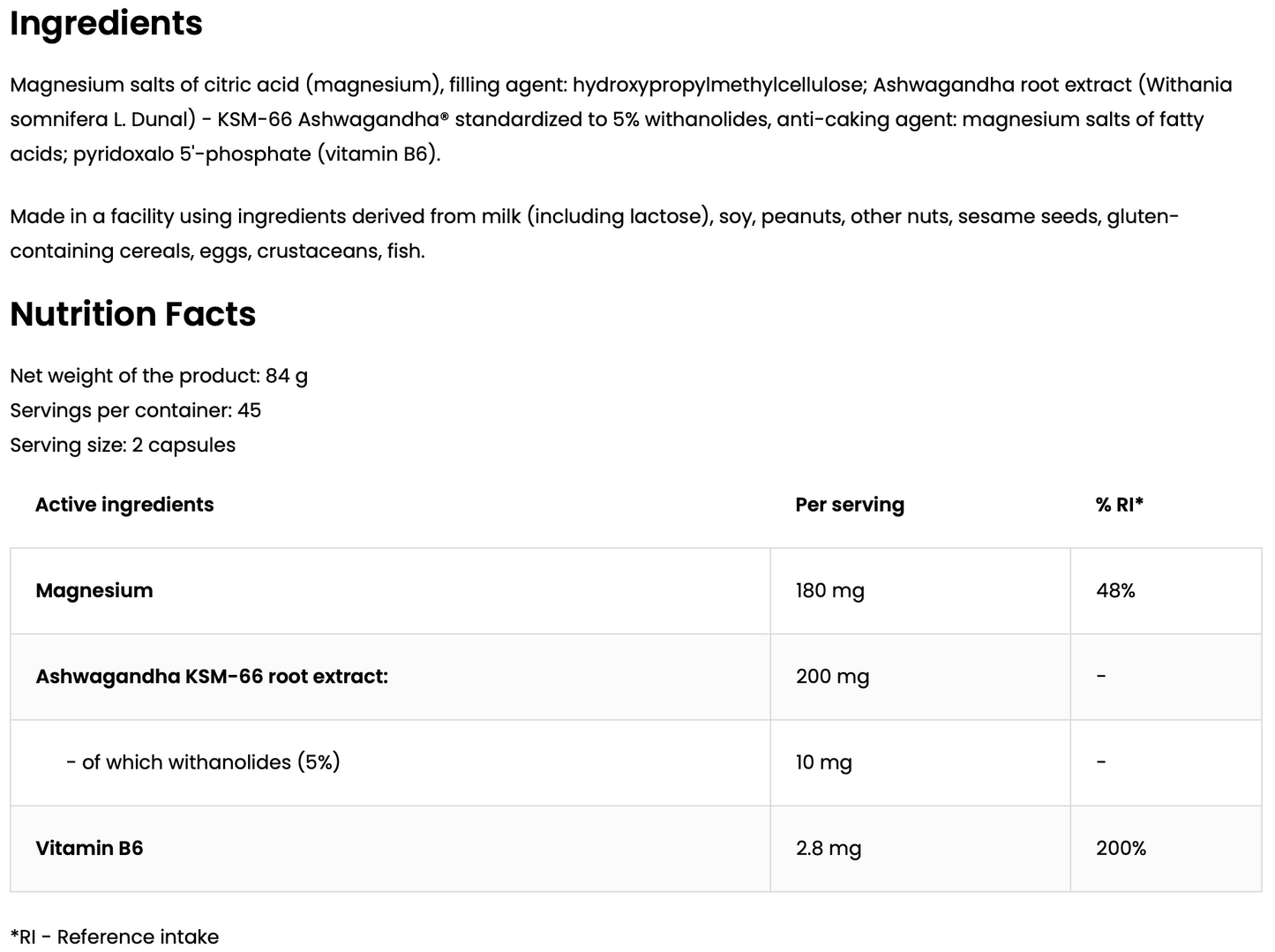
Task: Click the Serving size 2 capsules line
Action: coord(123,445)
